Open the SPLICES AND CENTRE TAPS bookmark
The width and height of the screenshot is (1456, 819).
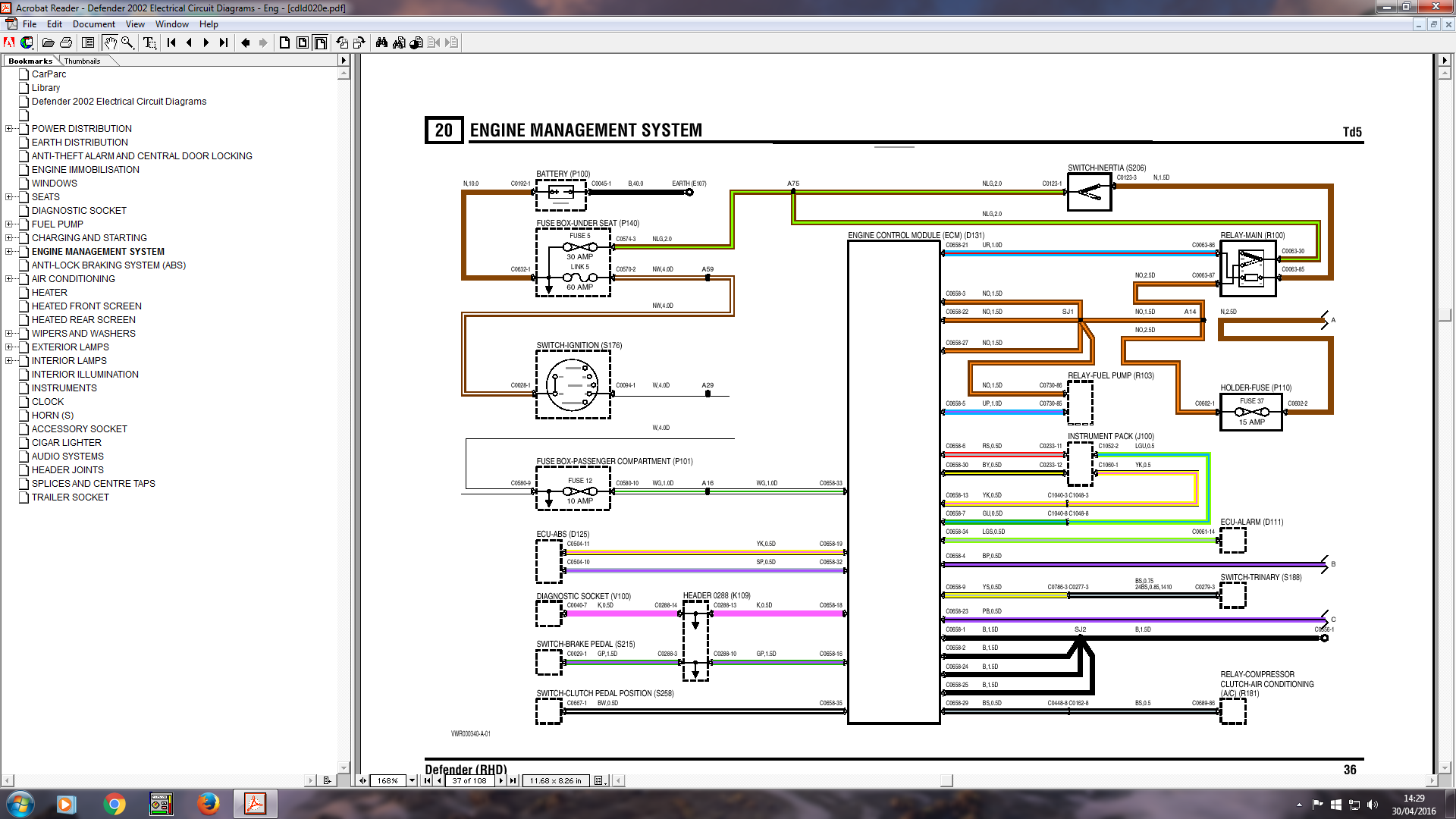[93, 484]
